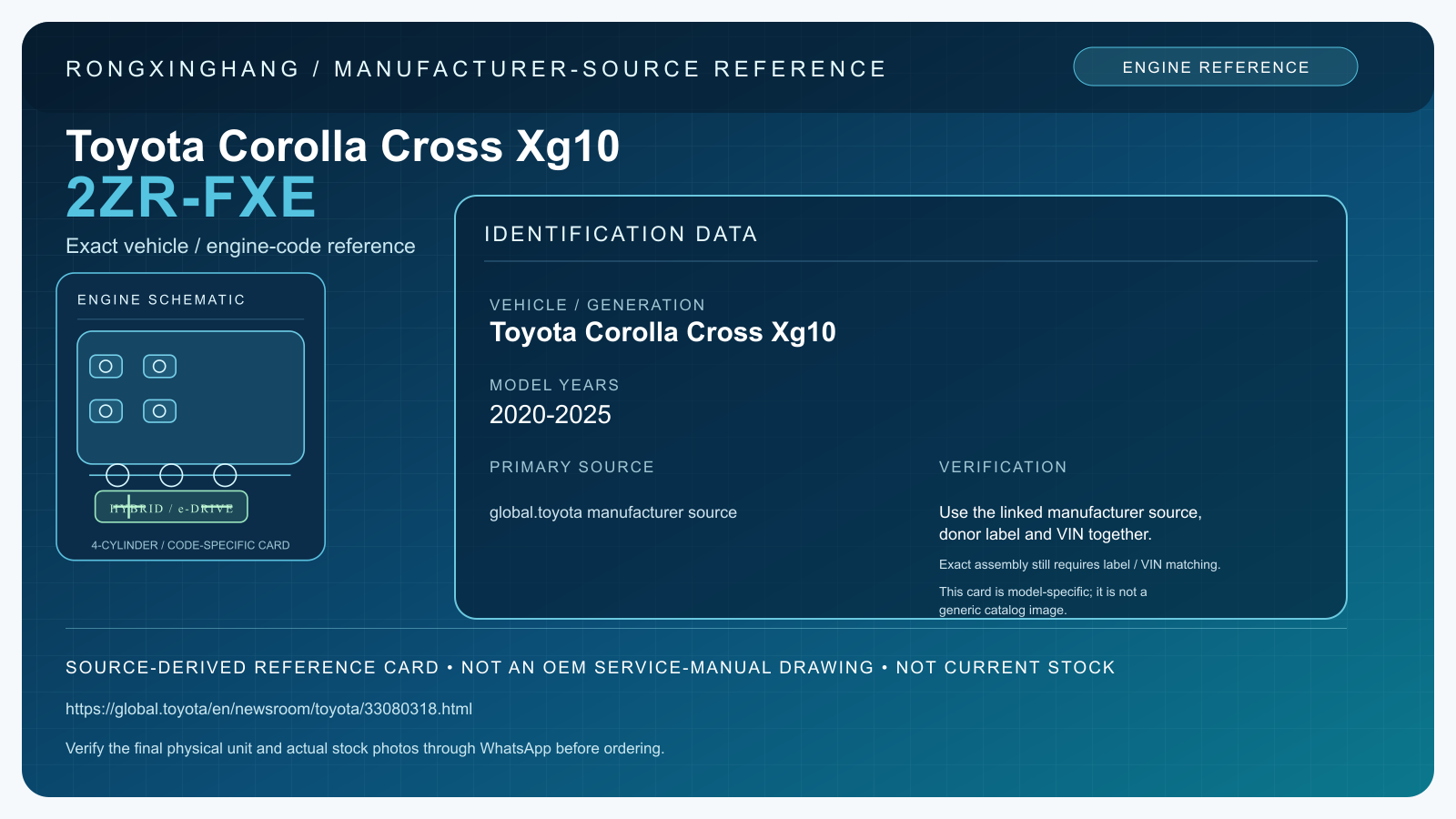Click 'This card is model-specific' note

point(1043,601)
